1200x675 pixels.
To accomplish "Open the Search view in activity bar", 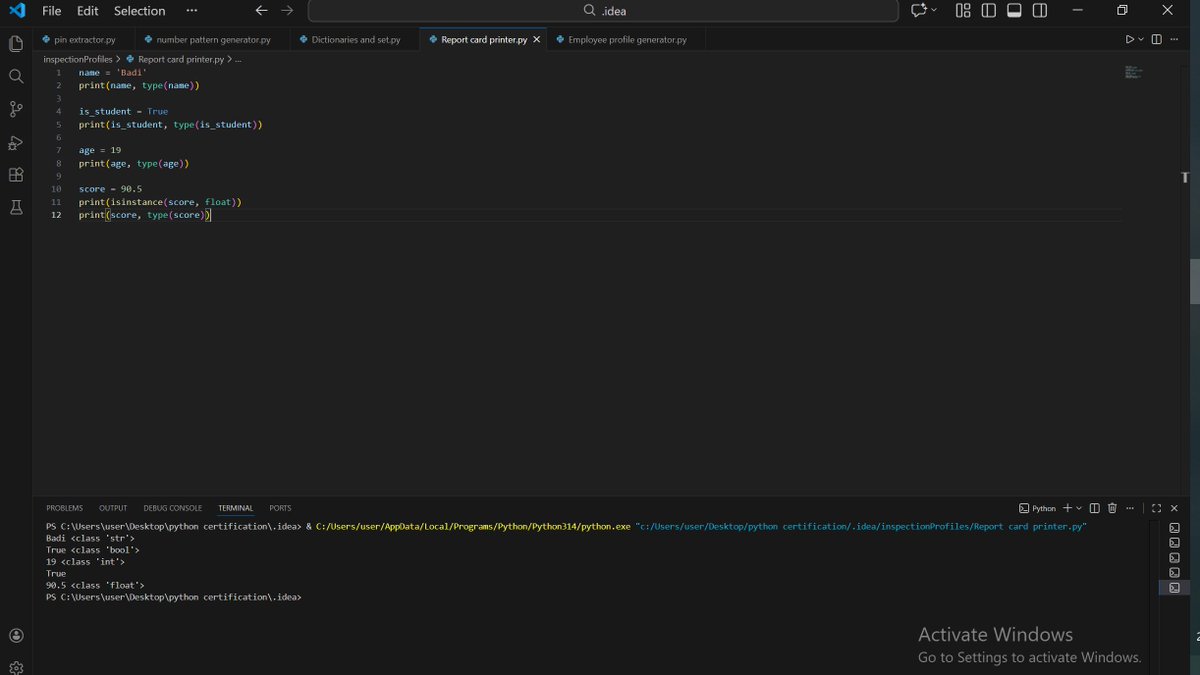I will (x=16, y=77).
